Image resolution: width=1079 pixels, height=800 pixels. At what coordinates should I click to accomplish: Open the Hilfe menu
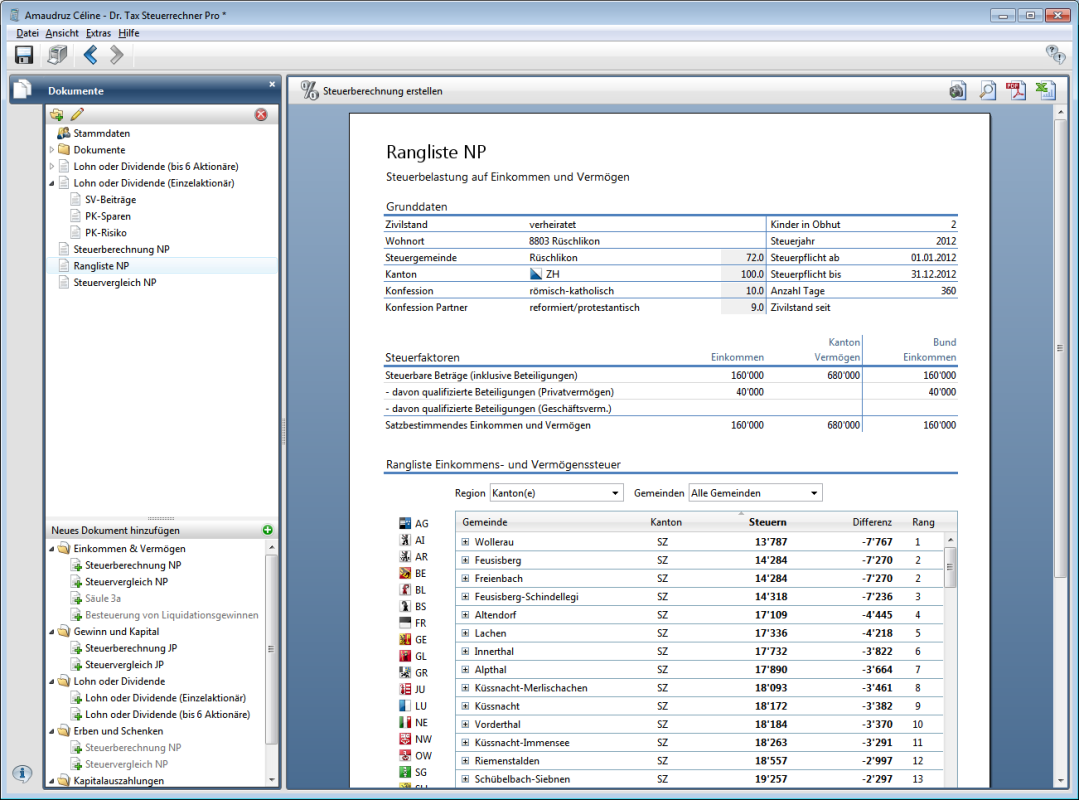pos(129,33)
